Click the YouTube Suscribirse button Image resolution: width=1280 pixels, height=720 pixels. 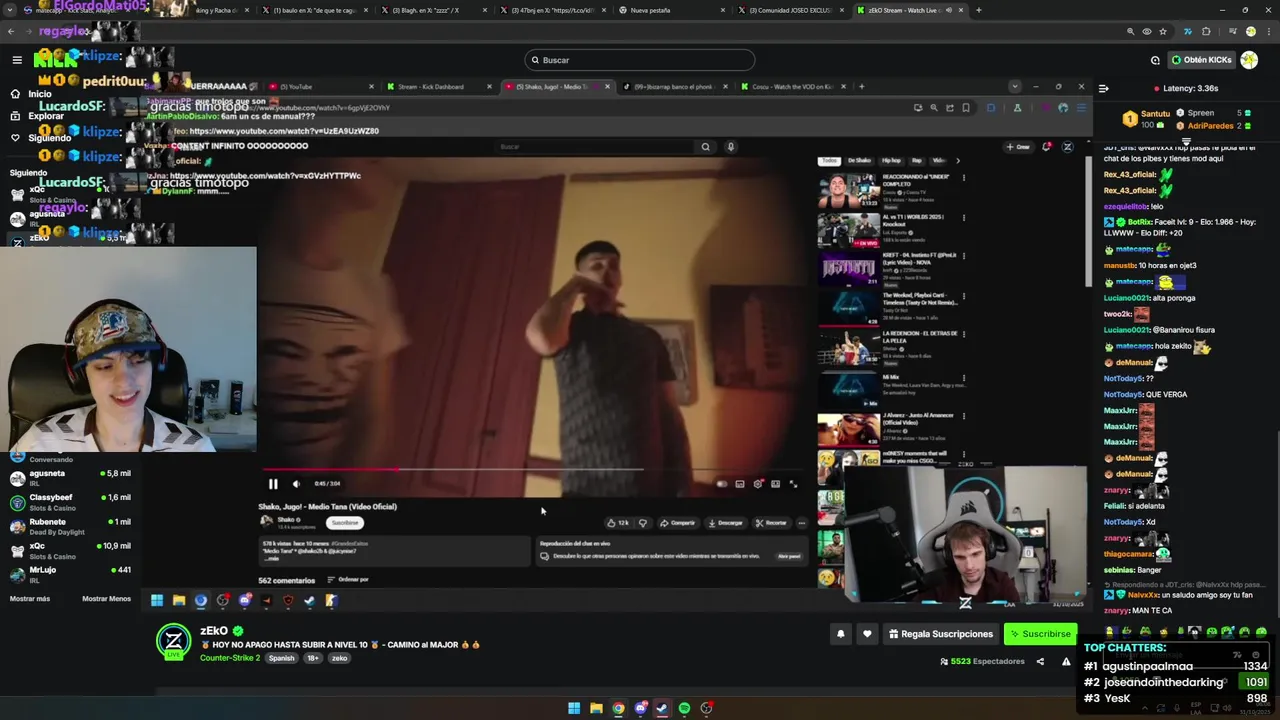pyautogui.click(x=344, y=523)
